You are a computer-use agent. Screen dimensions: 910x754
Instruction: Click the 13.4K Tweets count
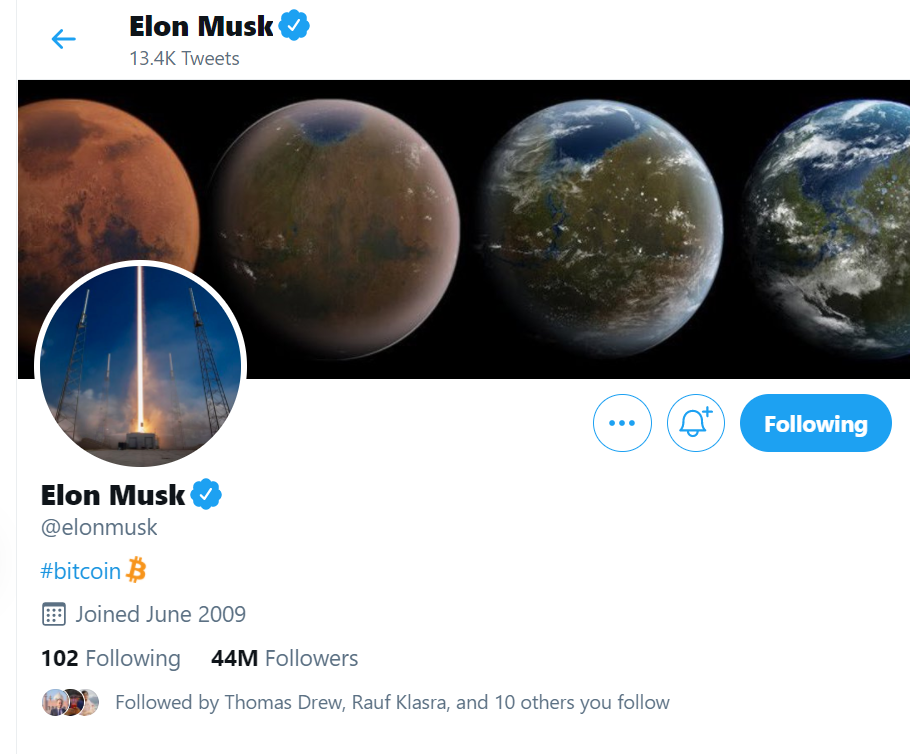(184, 58)
